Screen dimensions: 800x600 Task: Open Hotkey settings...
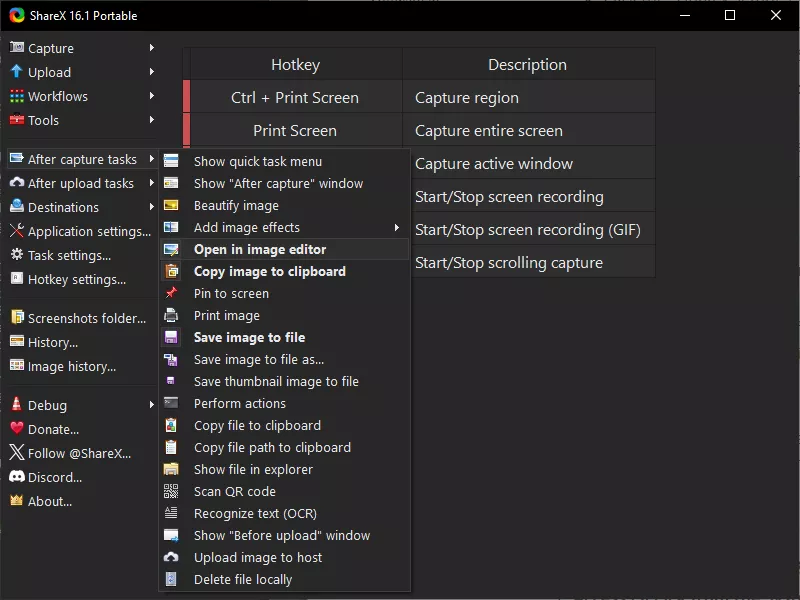pyautogui.click(x=82, y=279)
